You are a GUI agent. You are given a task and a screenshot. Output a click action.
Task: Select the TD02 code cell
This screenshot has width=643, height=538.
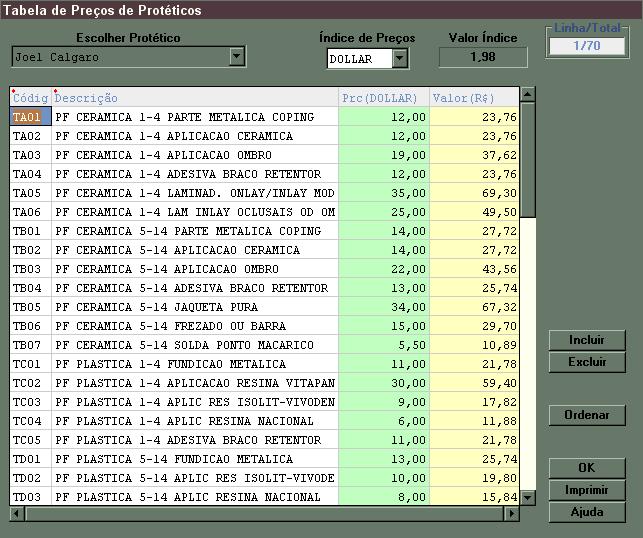pyautogui.click(x=31, y=478)
